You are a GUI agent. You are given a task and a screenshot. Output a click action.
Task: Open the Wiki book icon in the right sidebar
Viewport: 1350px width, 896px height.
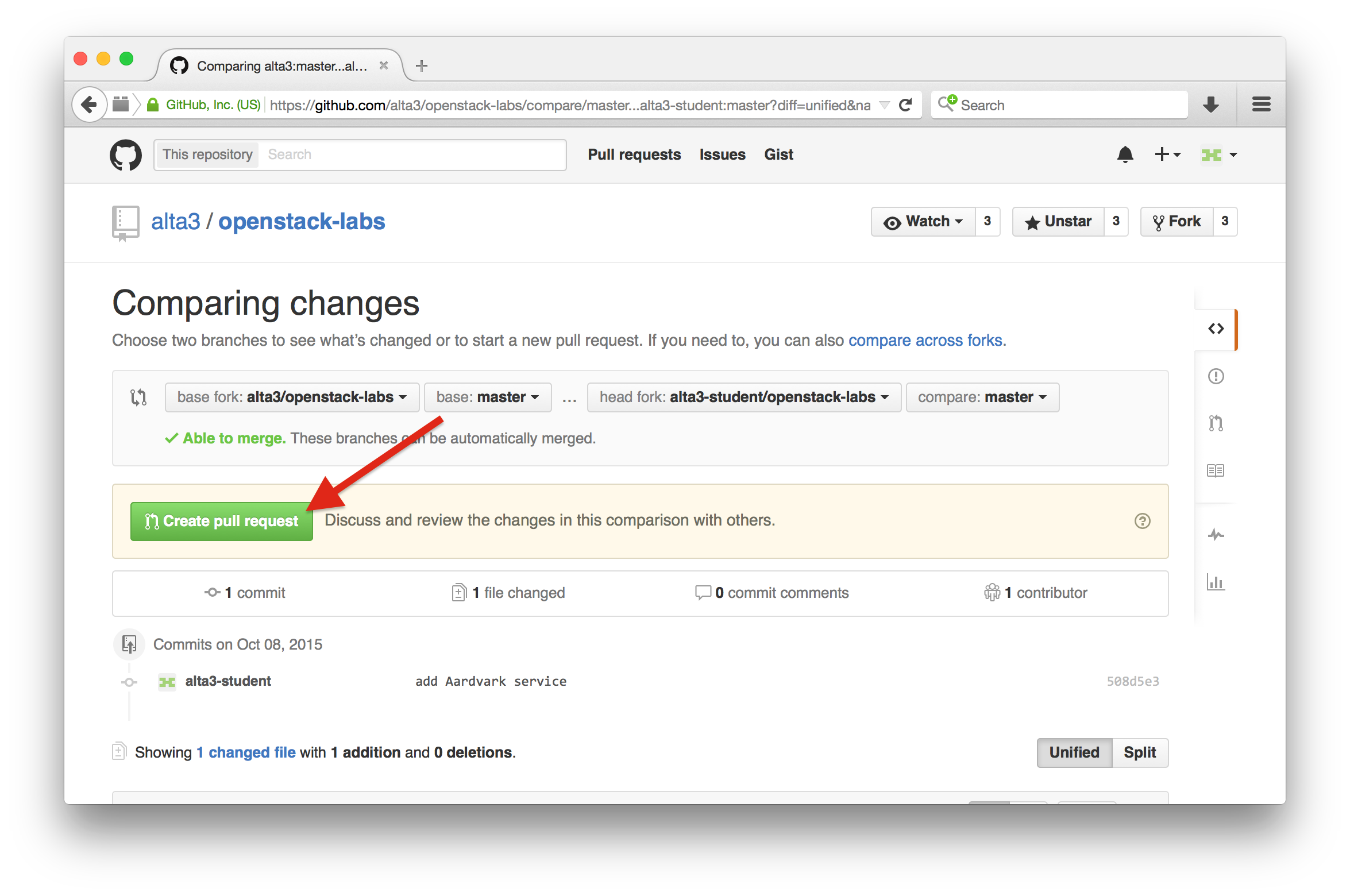point(1216,471)
